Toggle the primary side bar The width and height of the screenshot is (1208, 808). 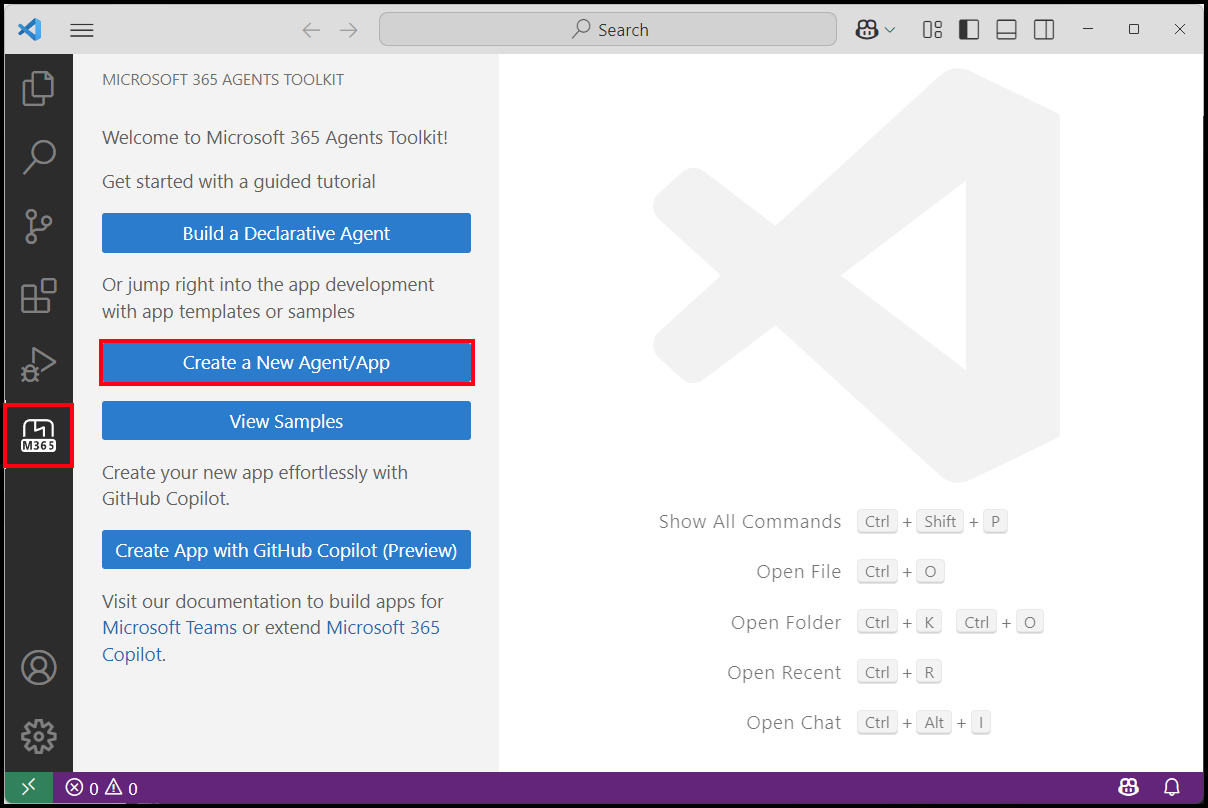pos(969,30)
